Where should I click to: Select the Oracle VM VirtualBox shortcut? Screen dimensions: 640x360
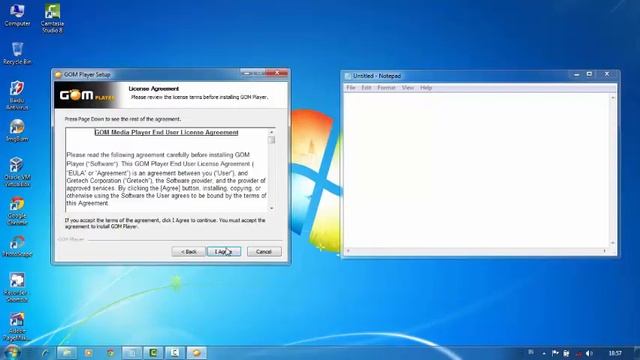[17, 171]
